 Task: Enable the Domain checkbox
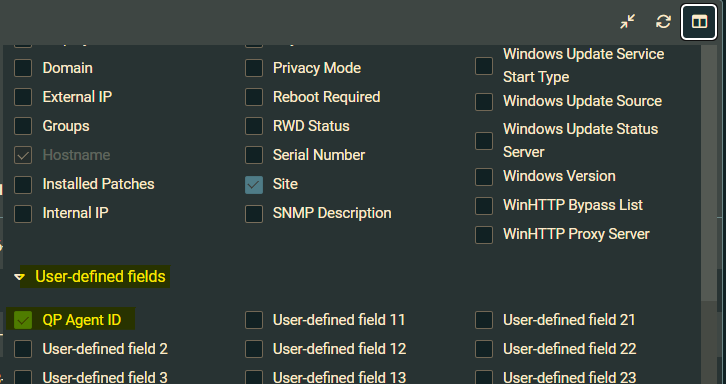coord(23,68)
